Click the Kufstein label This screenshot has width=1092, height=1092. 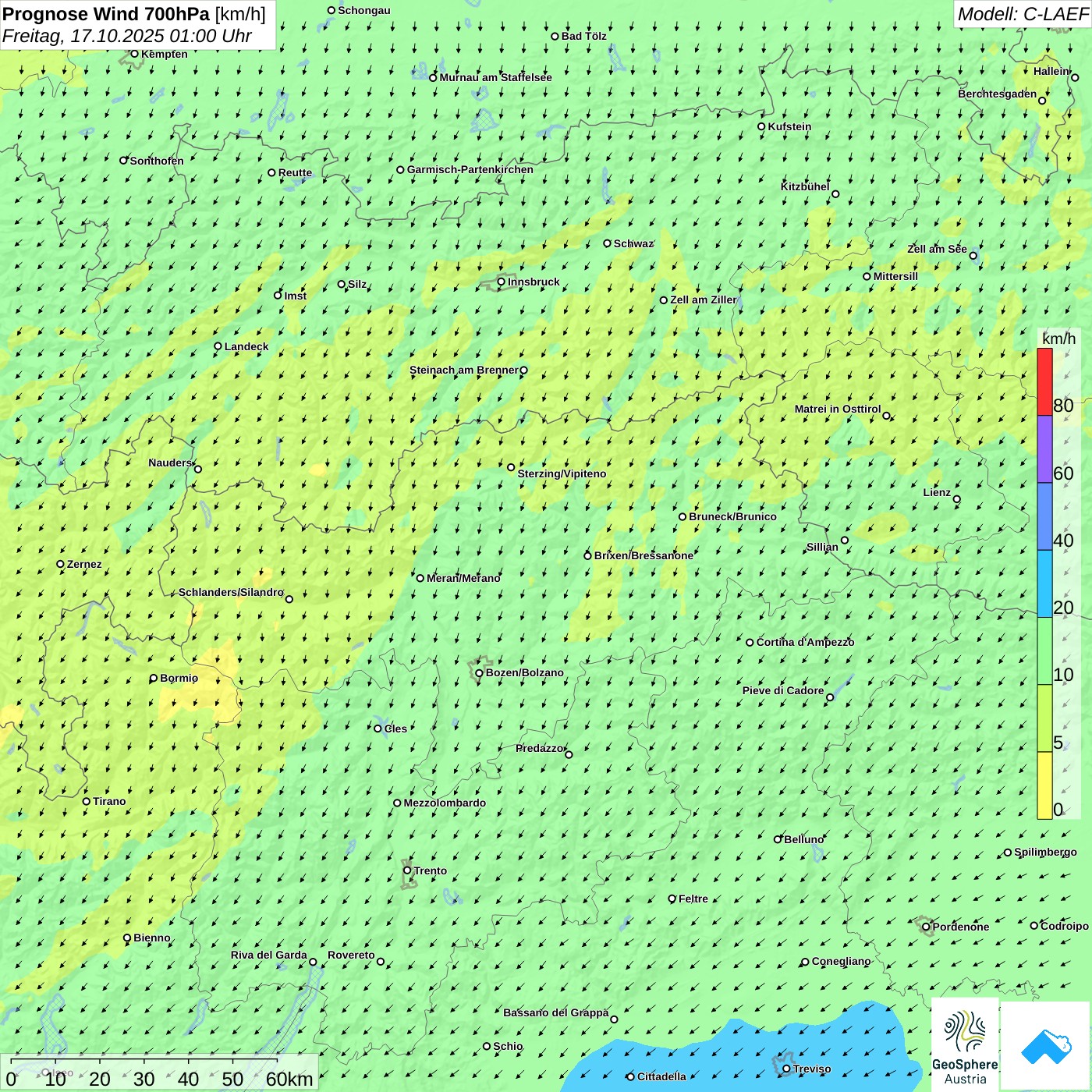tap(789, 126)
